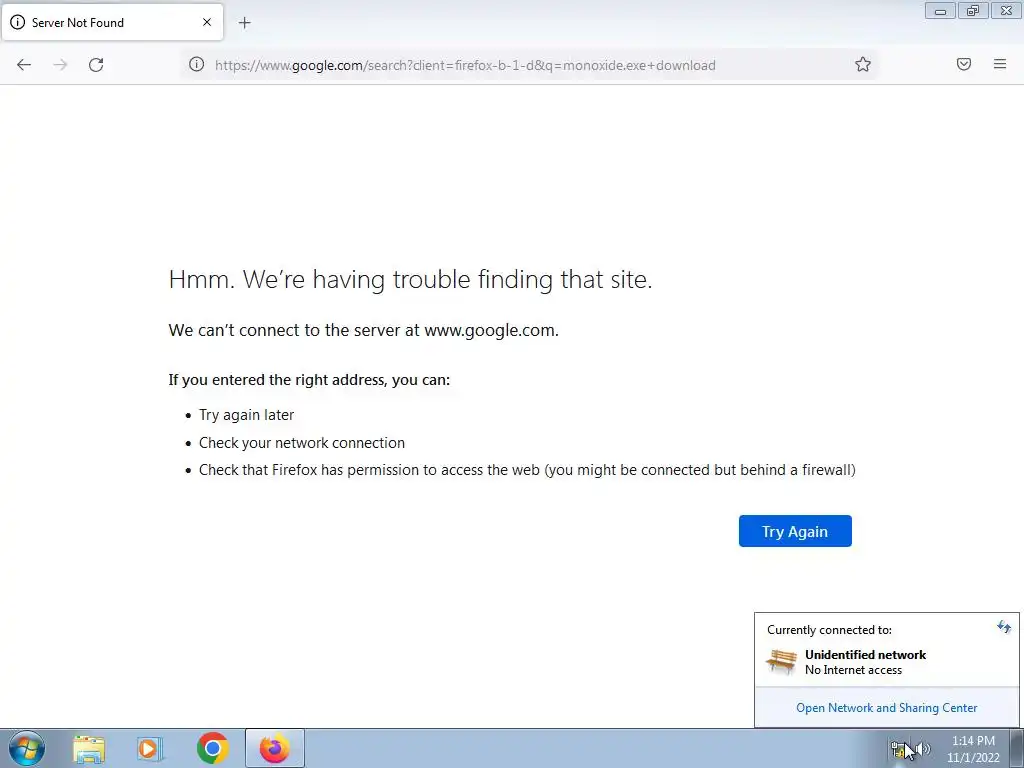
Task: Click the Firefox taskbar button
Action: (x=275, y=748)
